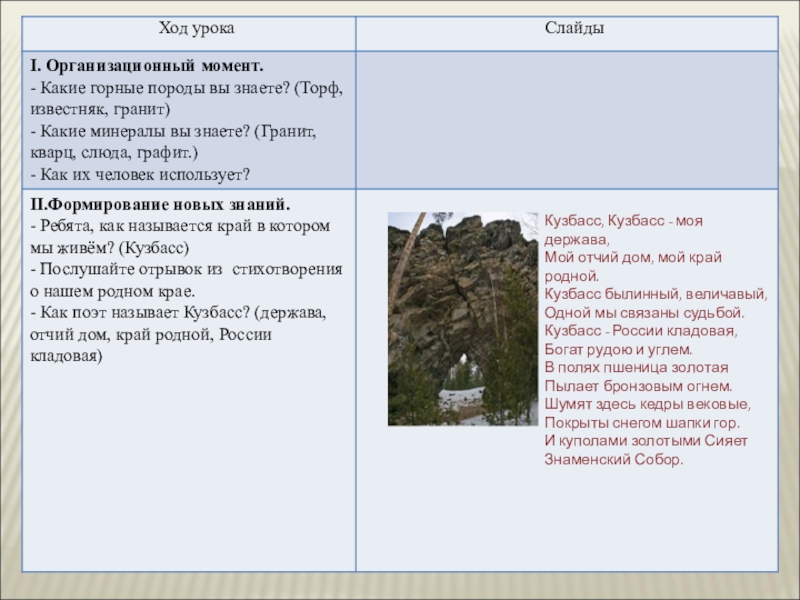Click the poem word 'родной.'
The width and height of the screenshot is (800, 600).
572,276
